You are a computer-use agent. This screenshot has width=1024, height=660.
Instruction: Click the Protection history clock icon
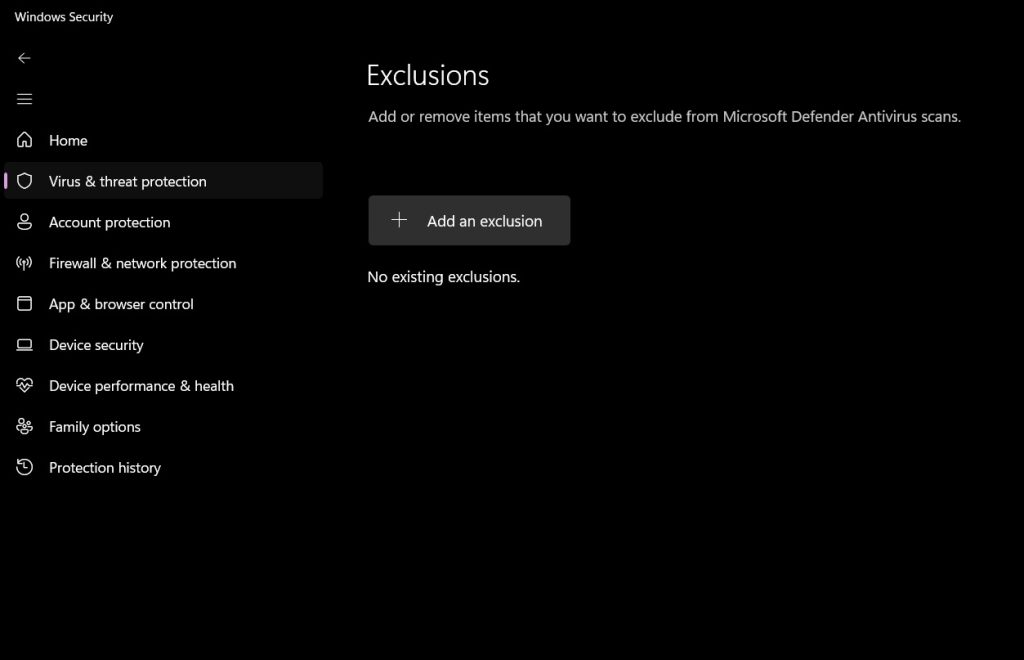click(24, 467)
